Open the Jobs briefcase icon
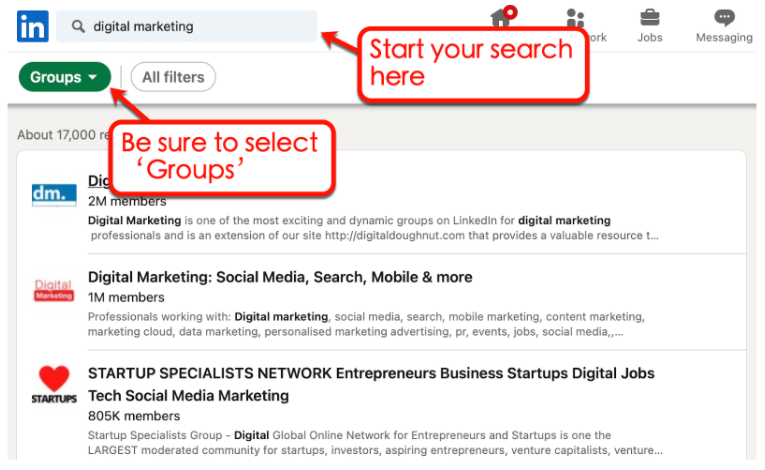The width and height of the screenshot is (765, 470). pos(649,18)
